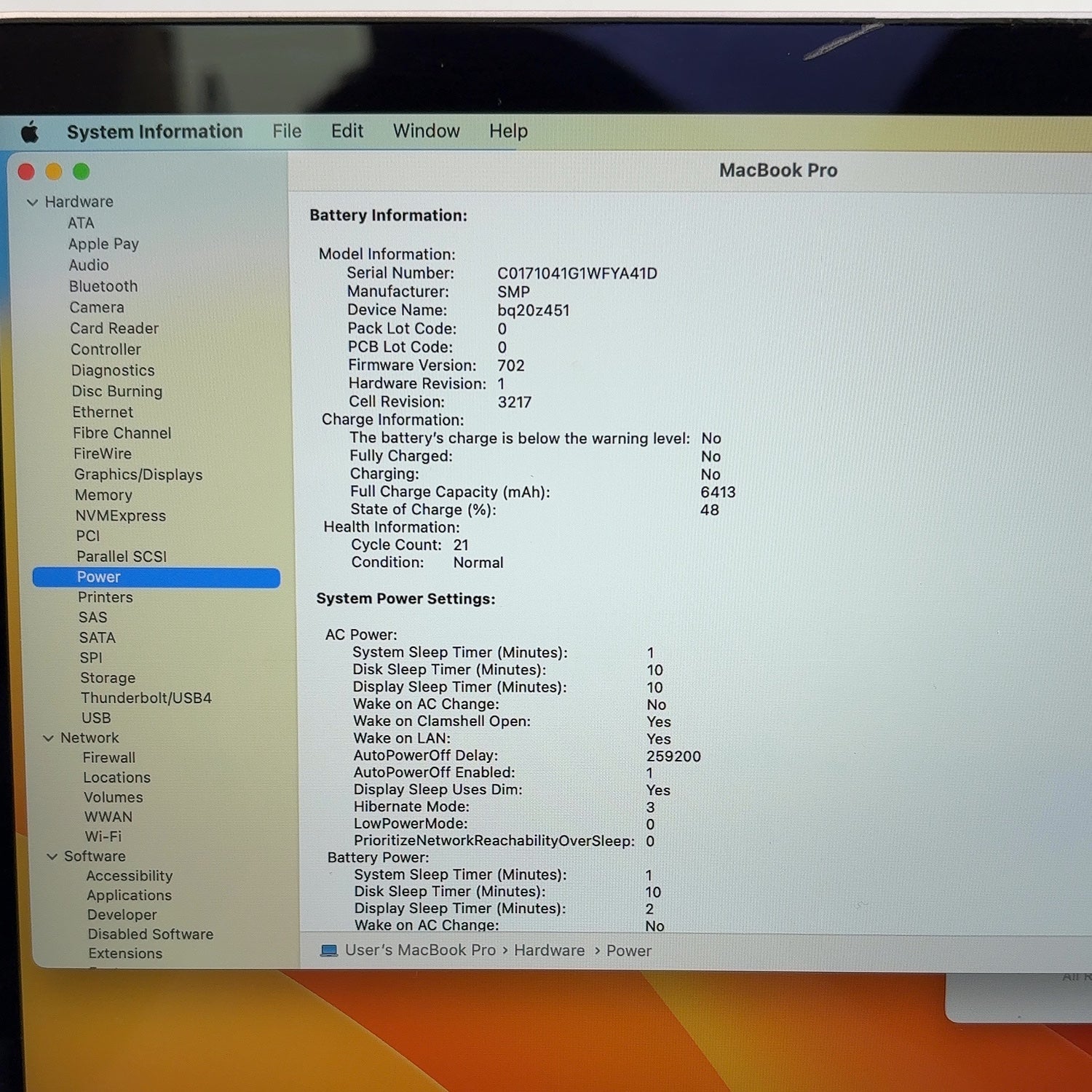This screenshot has height=1092, width=1092.
Task: Open the Help menu
Action: [x=508, y=132]
